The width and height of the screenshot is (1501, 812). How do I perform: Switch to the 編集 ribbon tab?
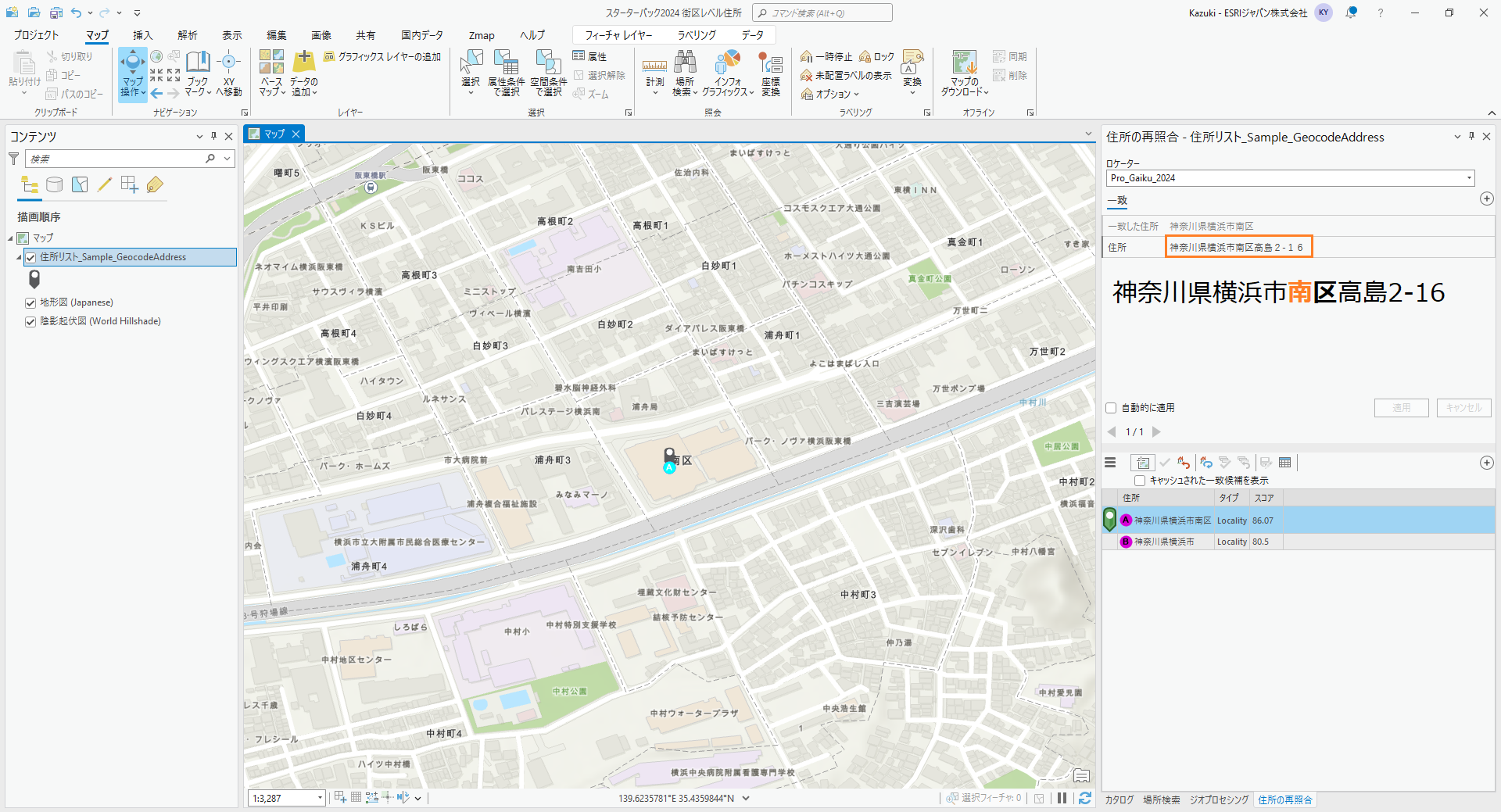pyautogui.click(x=276, y=35)
